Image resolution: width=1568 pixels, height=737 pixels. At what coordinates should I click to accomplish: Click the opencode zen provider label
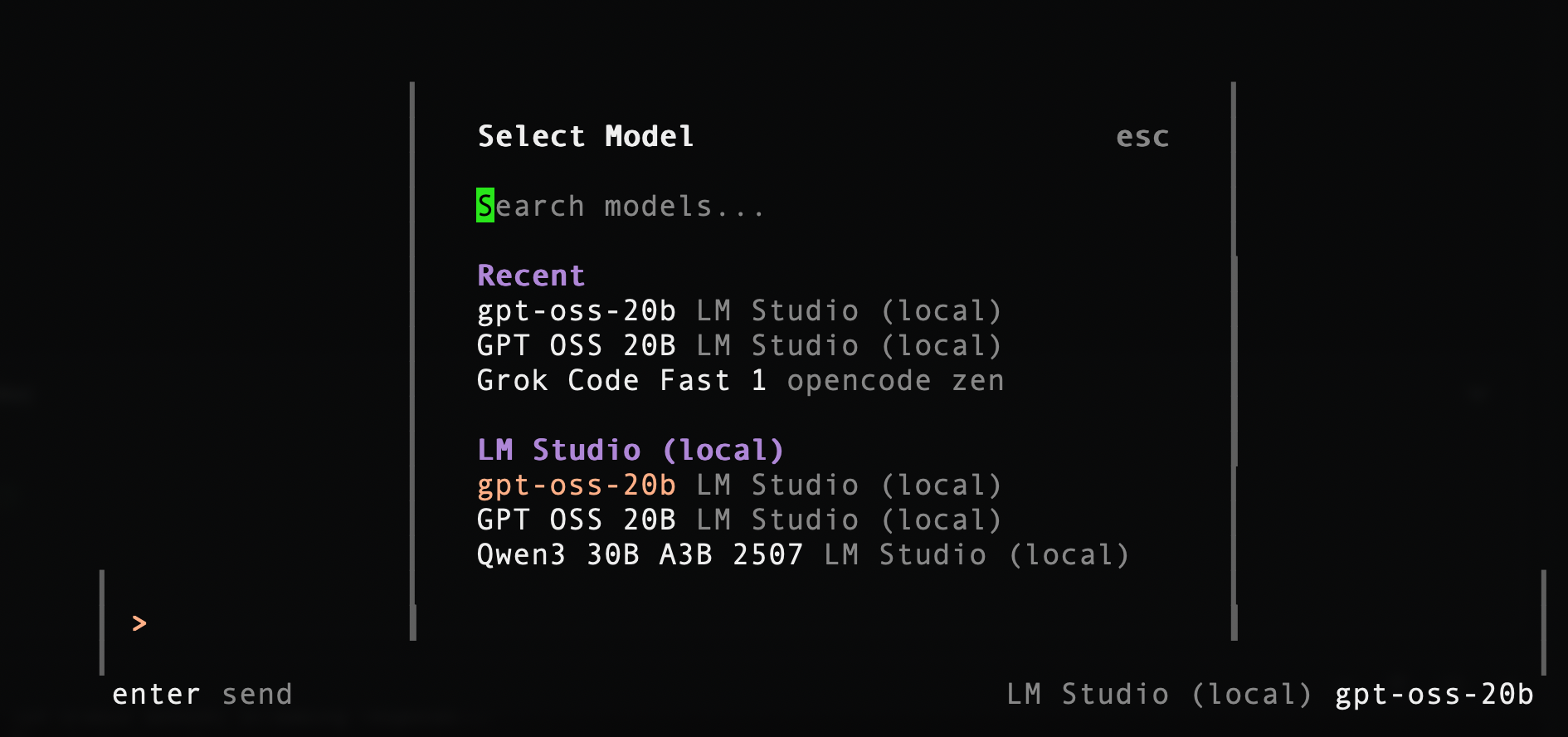895,381
